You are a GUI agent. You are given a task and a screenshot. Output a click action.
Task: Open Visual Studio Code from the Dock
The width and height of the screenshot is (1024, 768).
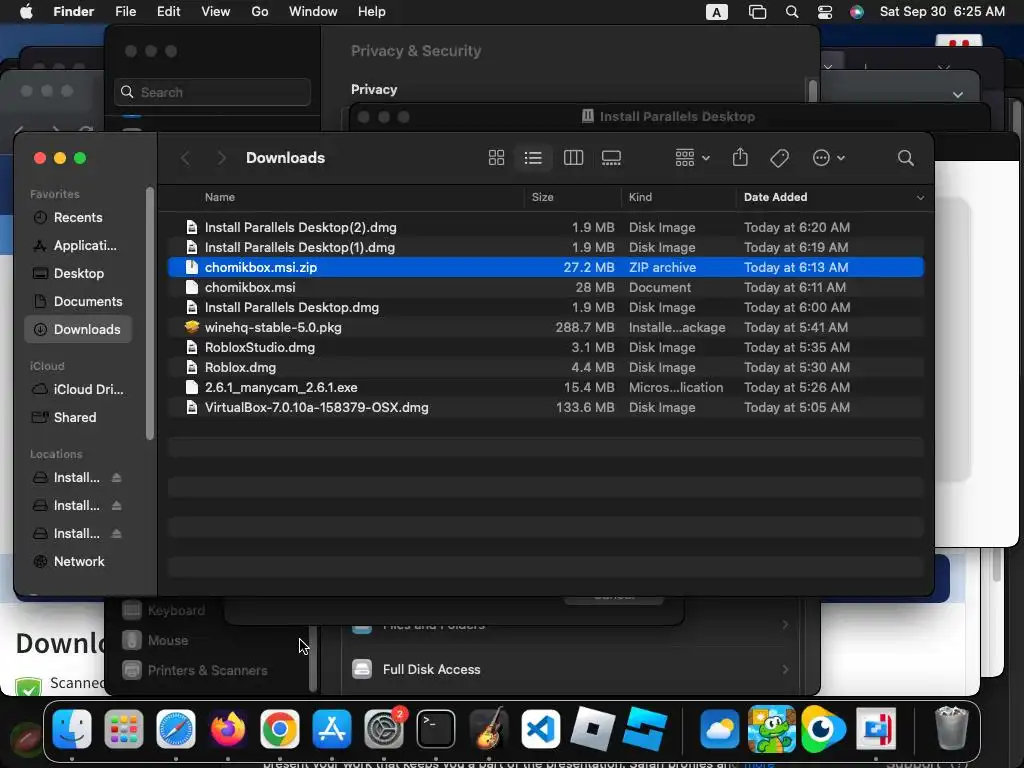pyautogui.click(x=540, y=729)
